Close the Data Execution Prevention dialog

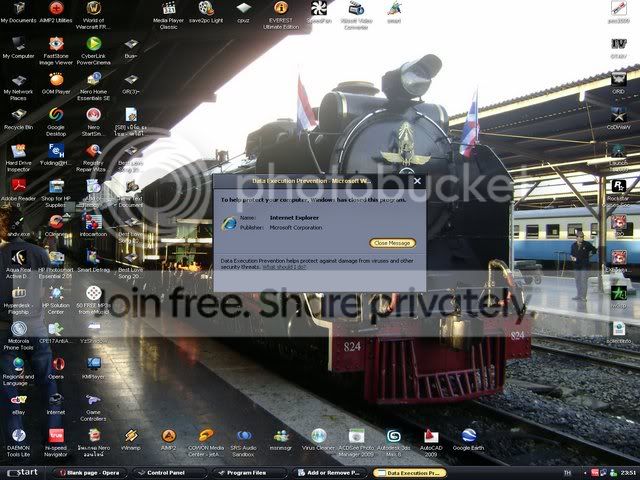click(417, 181)
